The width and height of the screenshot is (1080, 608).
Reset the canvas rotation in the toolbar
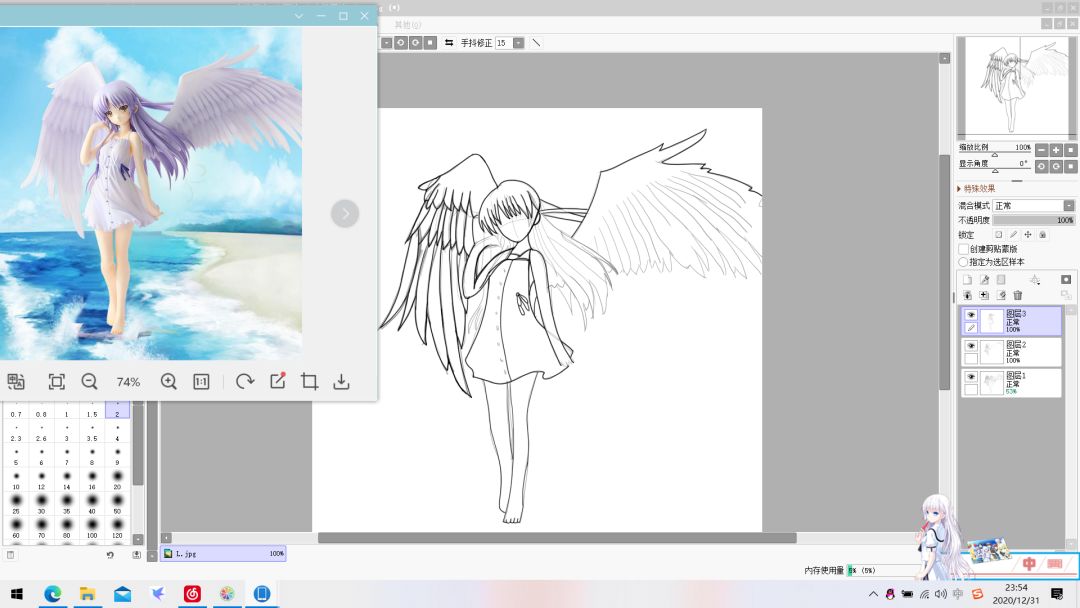click(430, 43)
